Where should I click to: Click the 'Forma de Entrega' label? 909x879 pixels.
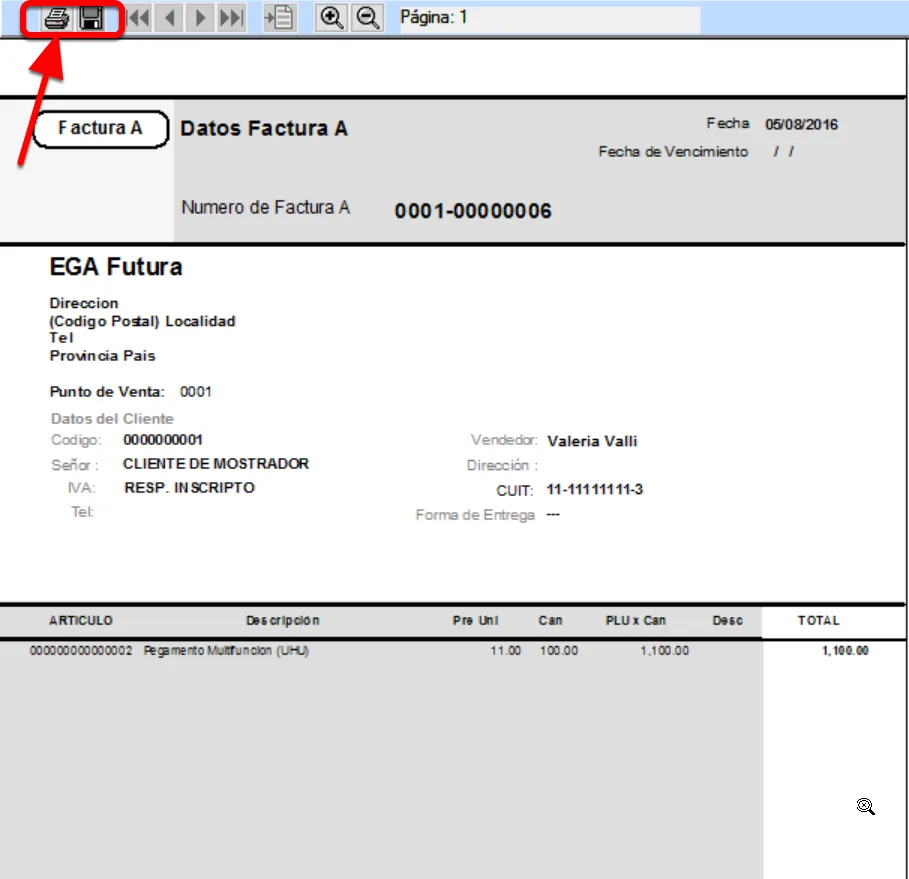click(475, 515)
